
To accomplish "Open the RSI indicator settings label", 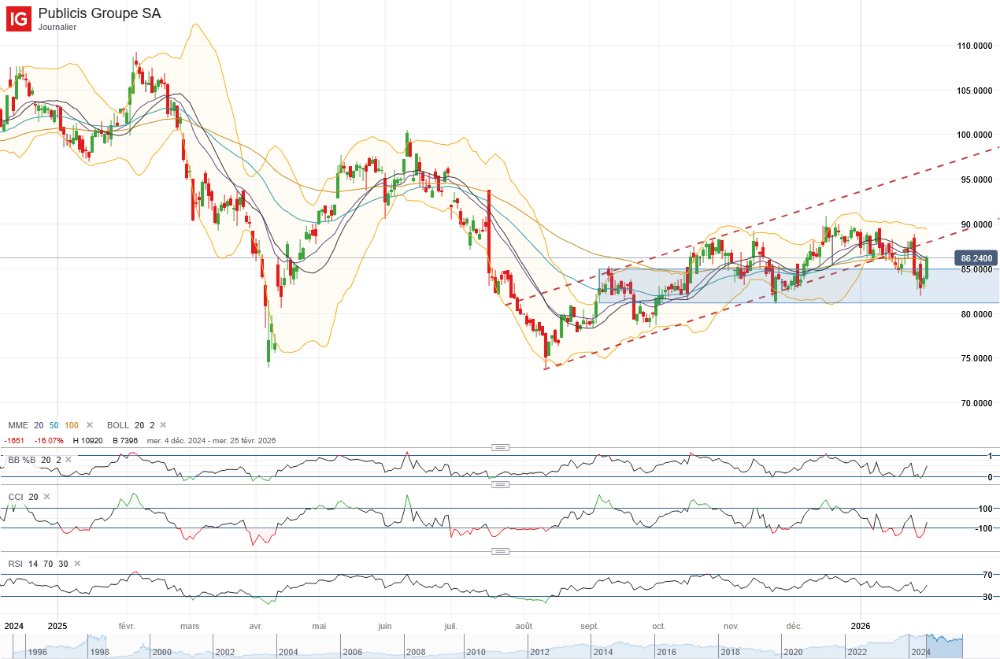I will coord(15,565).
